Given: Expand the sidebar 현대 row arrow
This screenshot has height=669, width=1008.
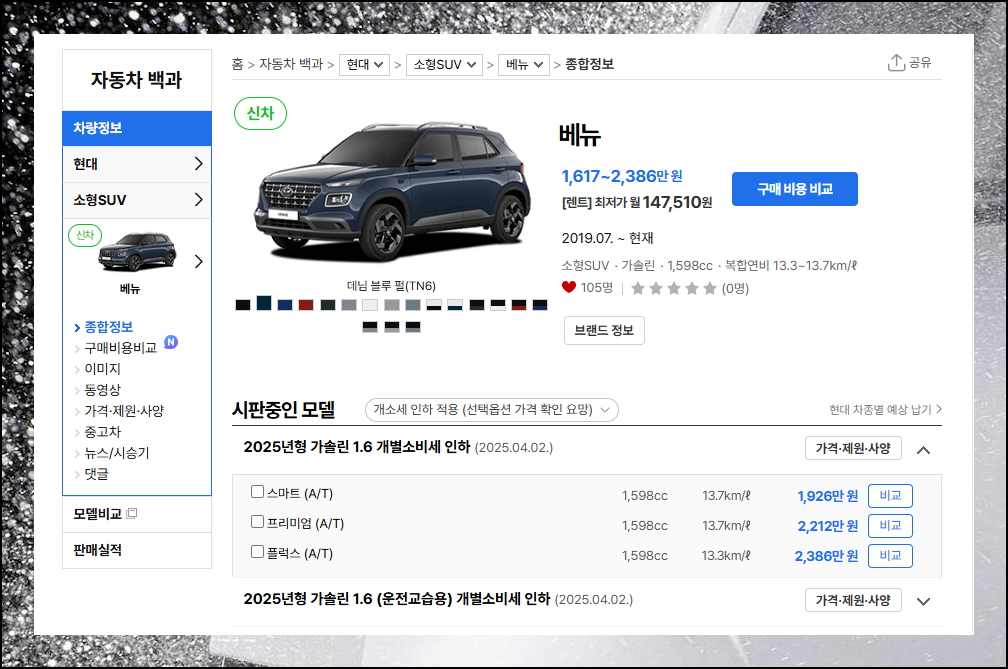Looking at the screenshot, I should [198, 164].
